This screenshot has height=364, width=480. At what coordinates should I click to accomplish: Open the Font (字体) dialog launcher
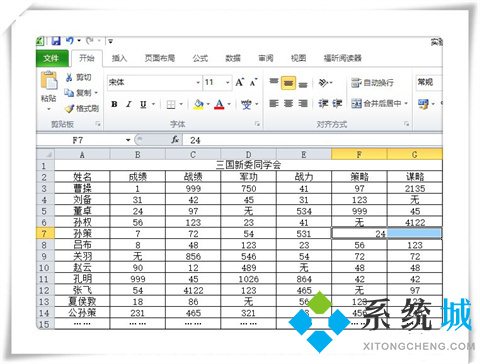[257, 124]
